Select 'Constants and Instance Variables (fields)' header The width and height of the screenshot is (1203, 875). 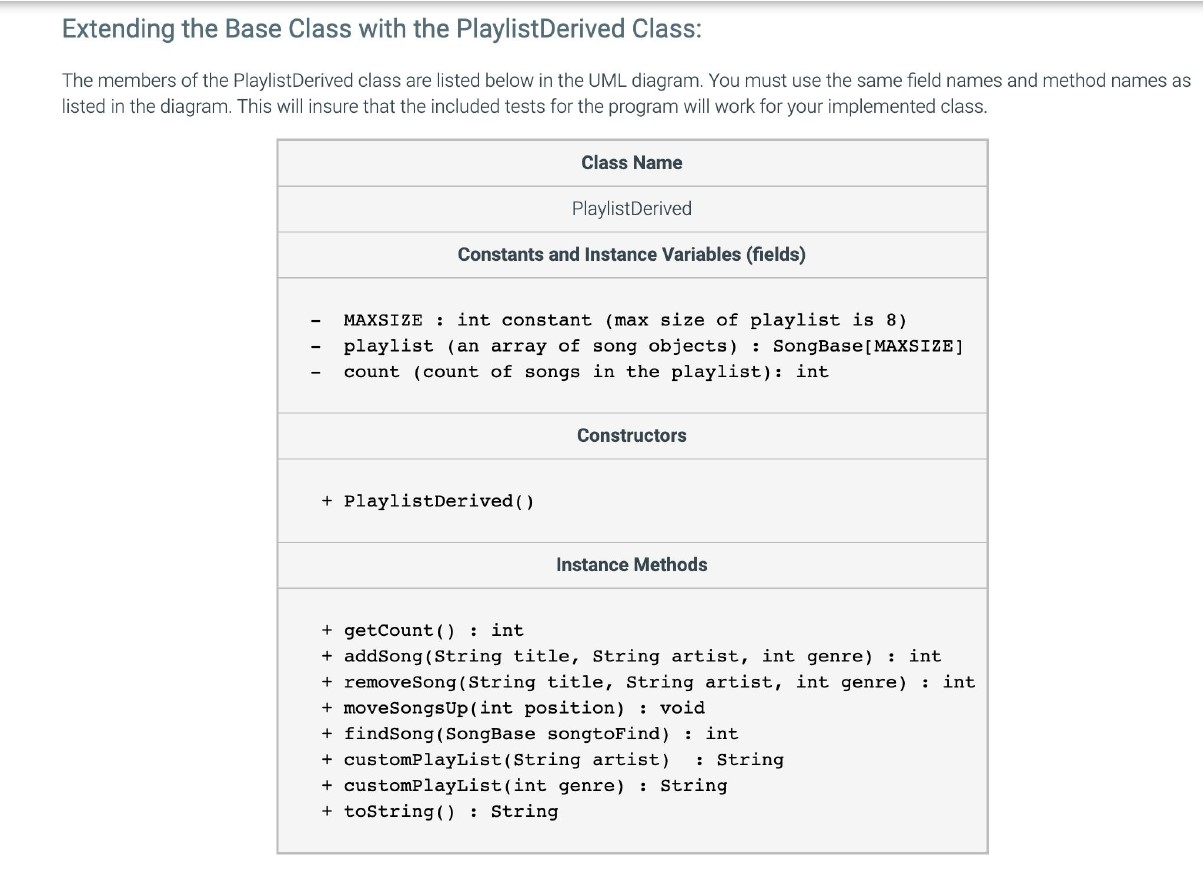click(632, 255)
